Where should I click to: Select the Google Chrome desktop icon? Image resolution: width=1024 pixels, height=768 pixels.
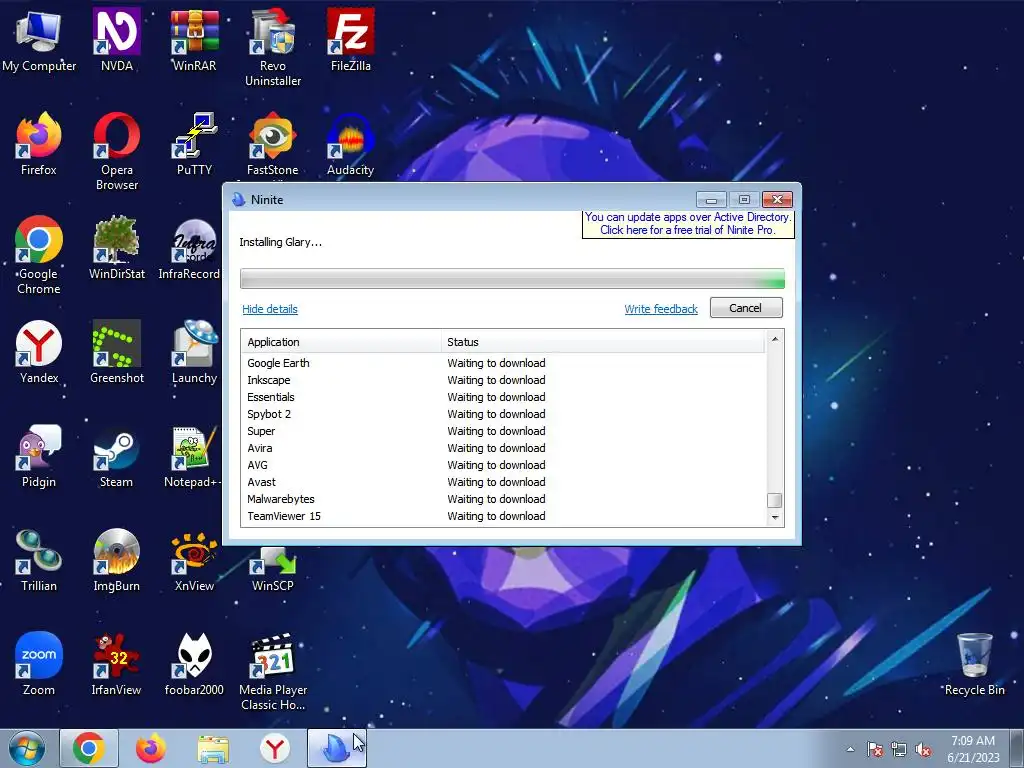39,256
